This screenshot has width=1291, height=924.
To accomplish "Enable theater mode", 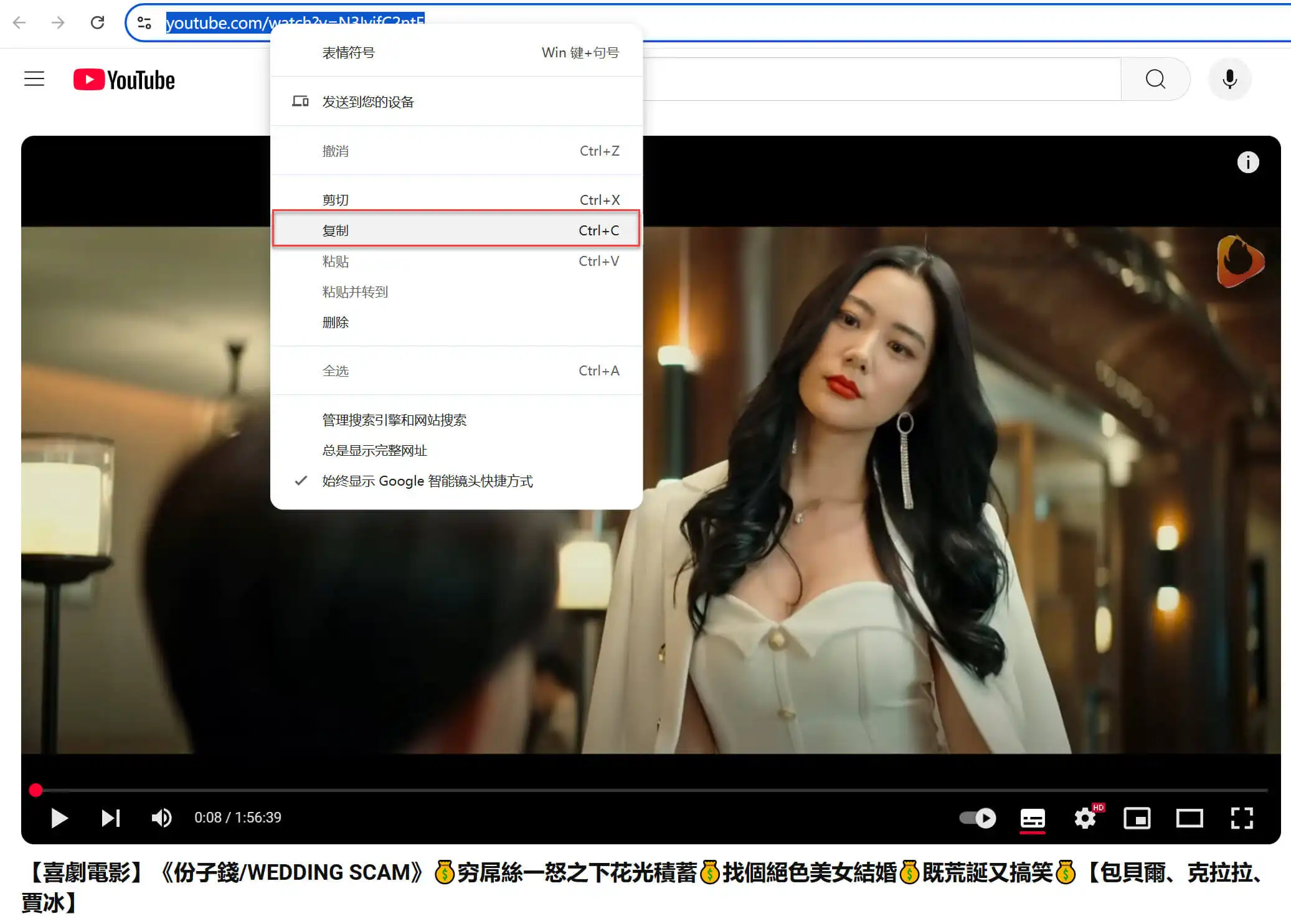I will pos(1189,818).
